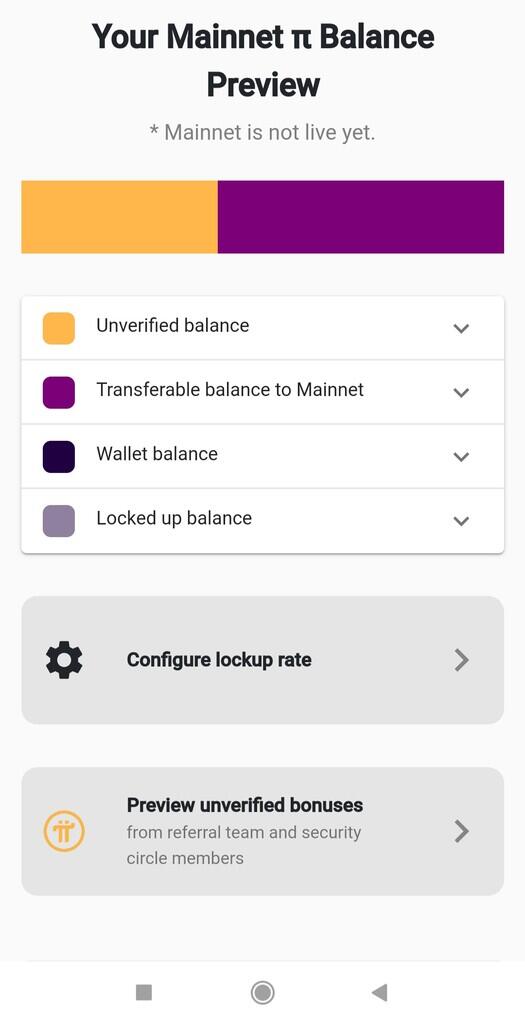Click the orange Unverified balance swatch
525x1024 pixels.
(59, 328)
